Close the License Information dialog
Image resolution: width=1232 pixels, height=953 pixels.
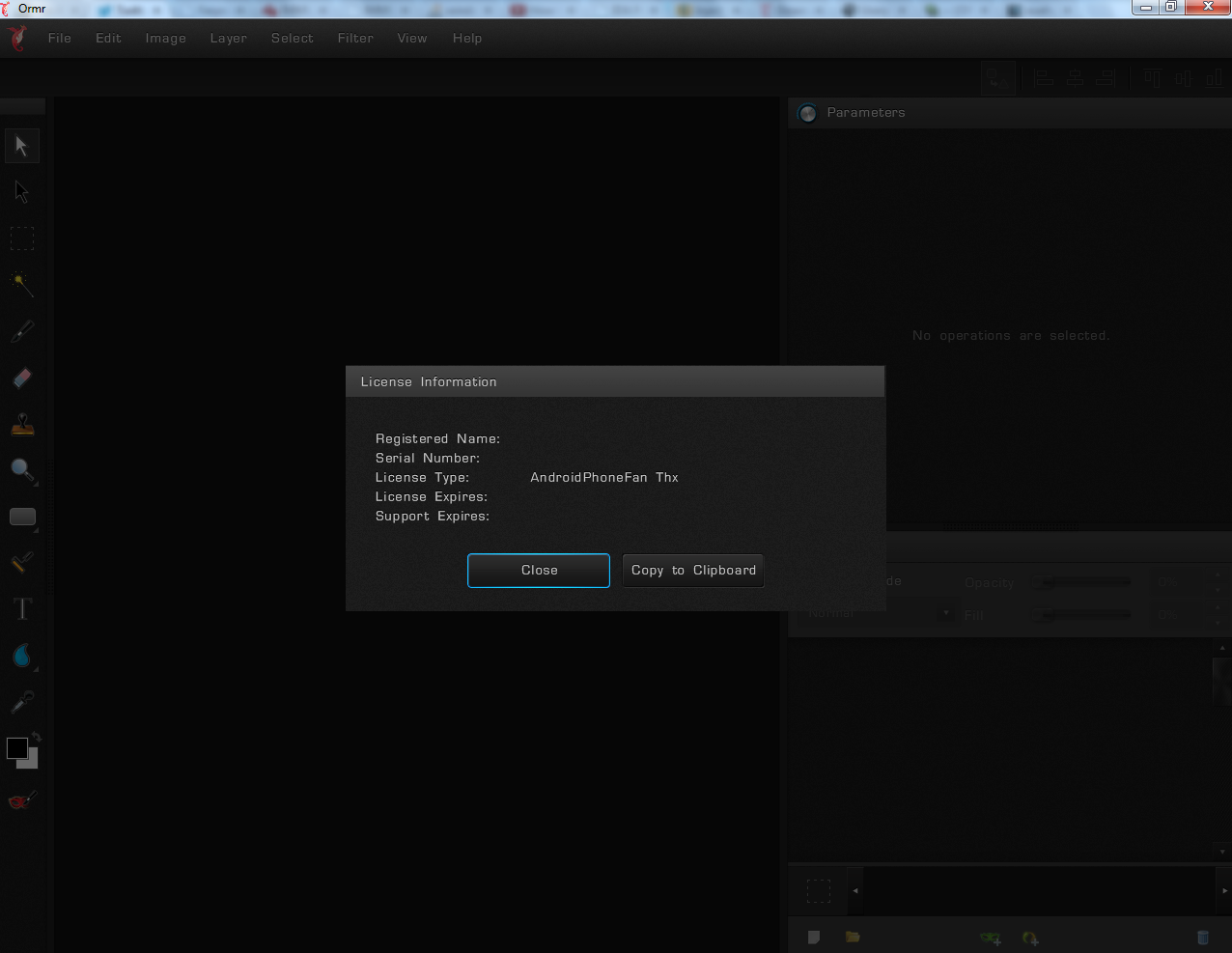coord(539,571)
